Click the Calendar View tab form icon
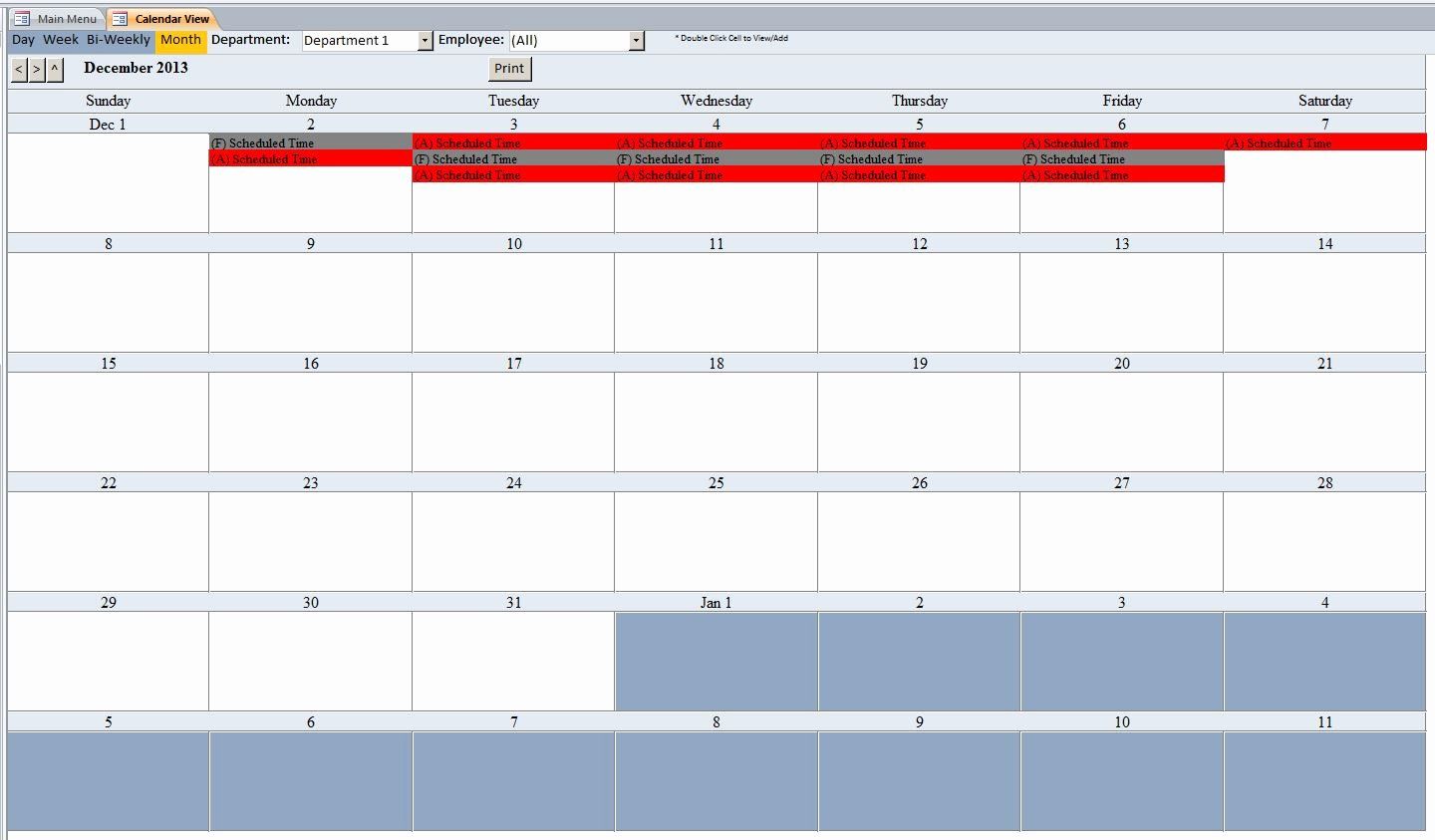1435x840 pixels. [x=120, y=18]
